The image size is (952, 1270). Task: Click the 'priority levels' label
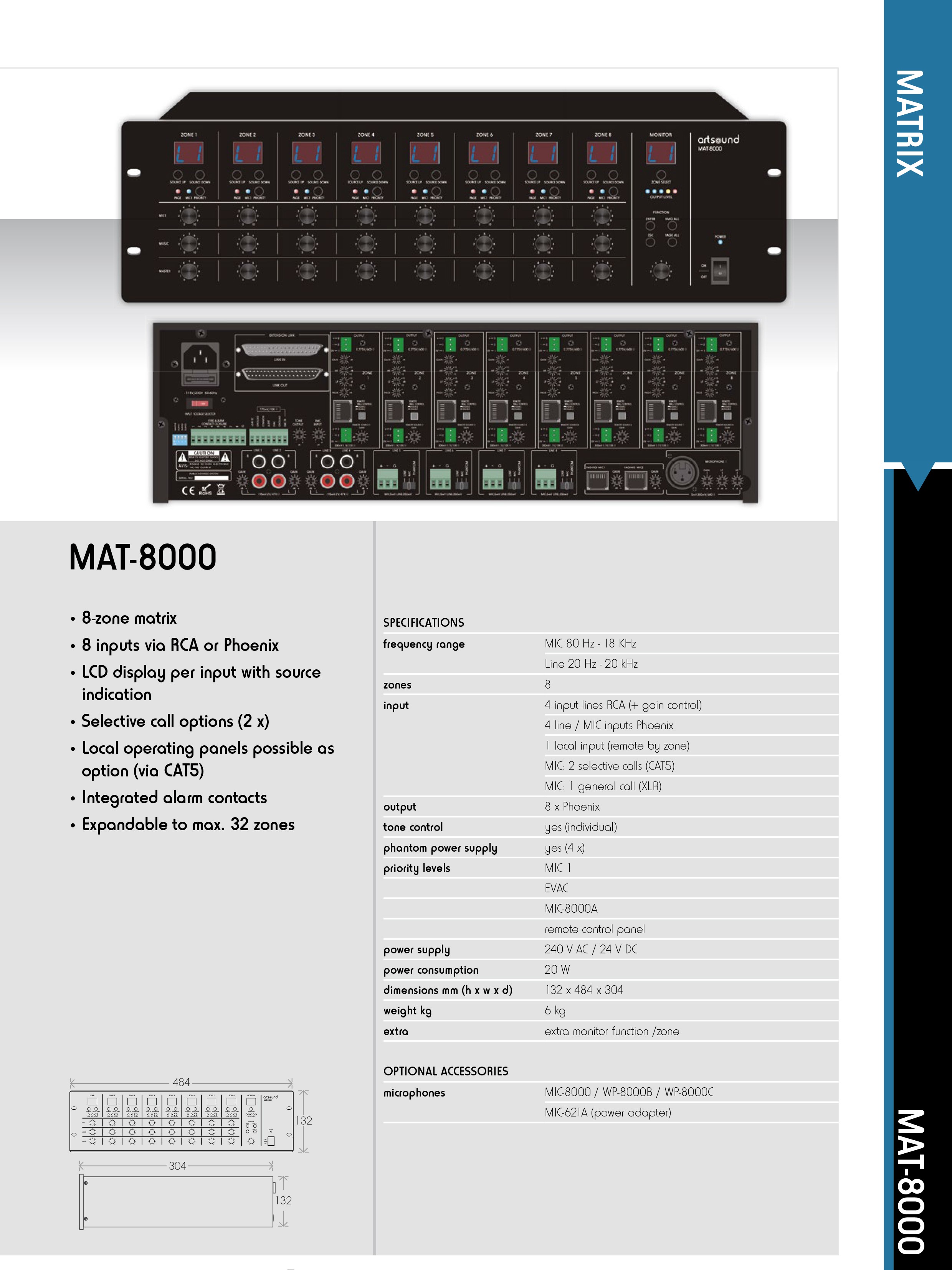click(x=416, y=868)
